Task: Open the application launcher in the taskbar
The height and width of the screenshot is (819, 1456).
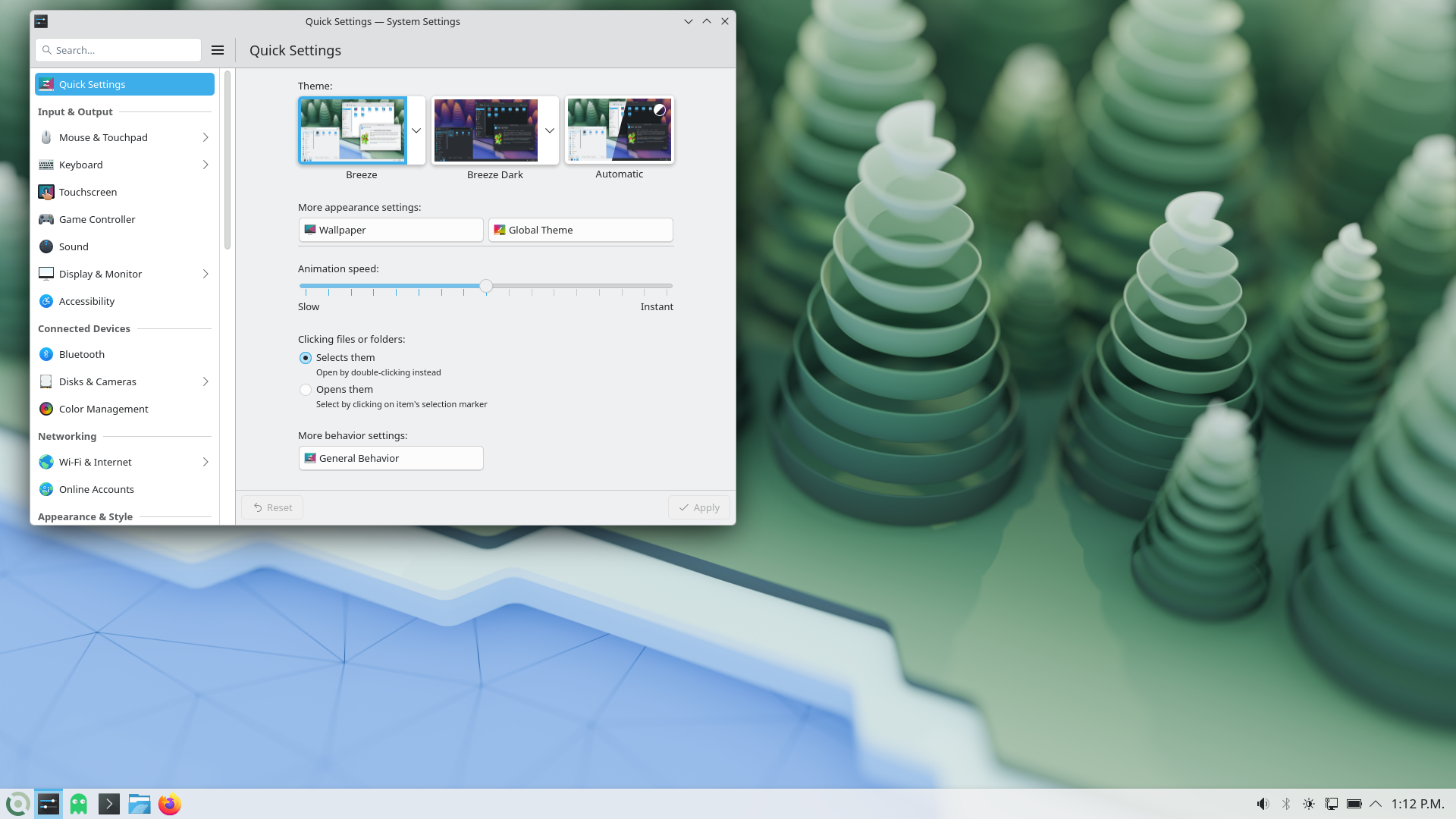Action: [x=17, y=804]
